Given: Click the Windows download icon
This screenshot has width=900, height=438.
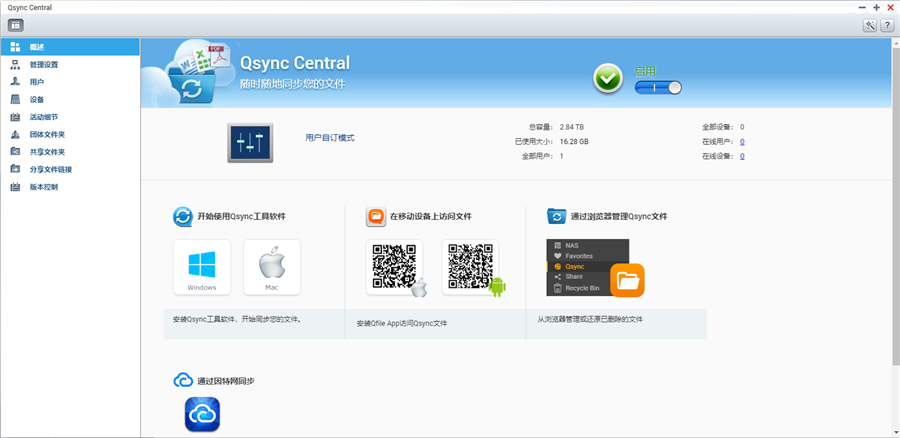Looking at the screenshot, I should (202, 267).
